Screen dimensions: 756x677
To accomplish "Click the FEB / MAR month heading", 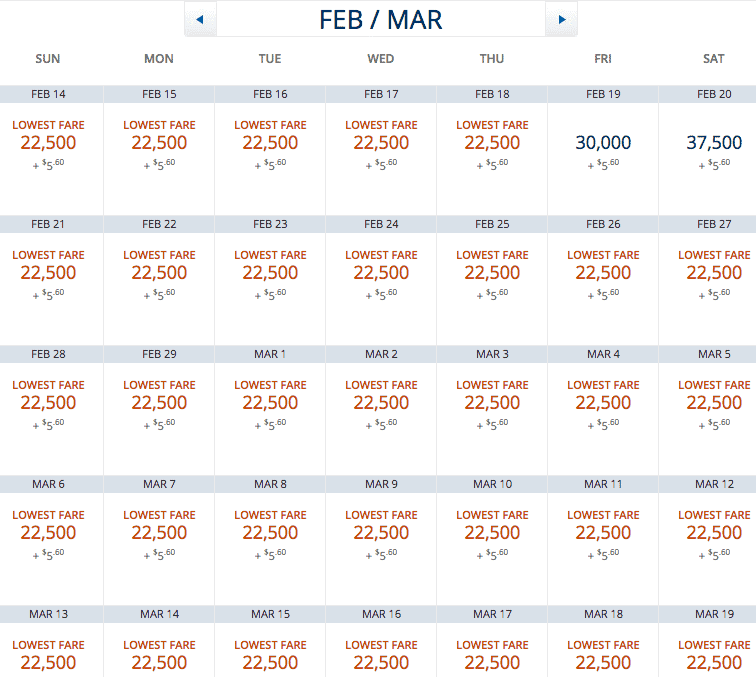I will [380, 19].
